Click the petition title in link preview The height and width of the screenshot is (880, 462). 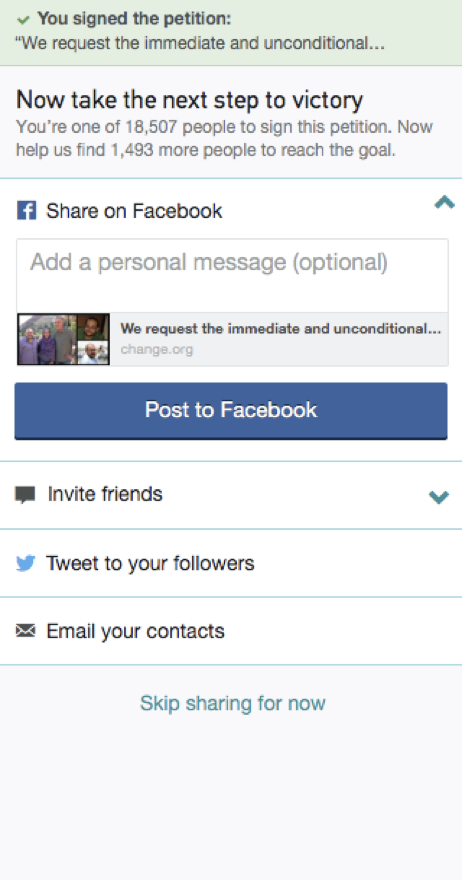[281, 329]
